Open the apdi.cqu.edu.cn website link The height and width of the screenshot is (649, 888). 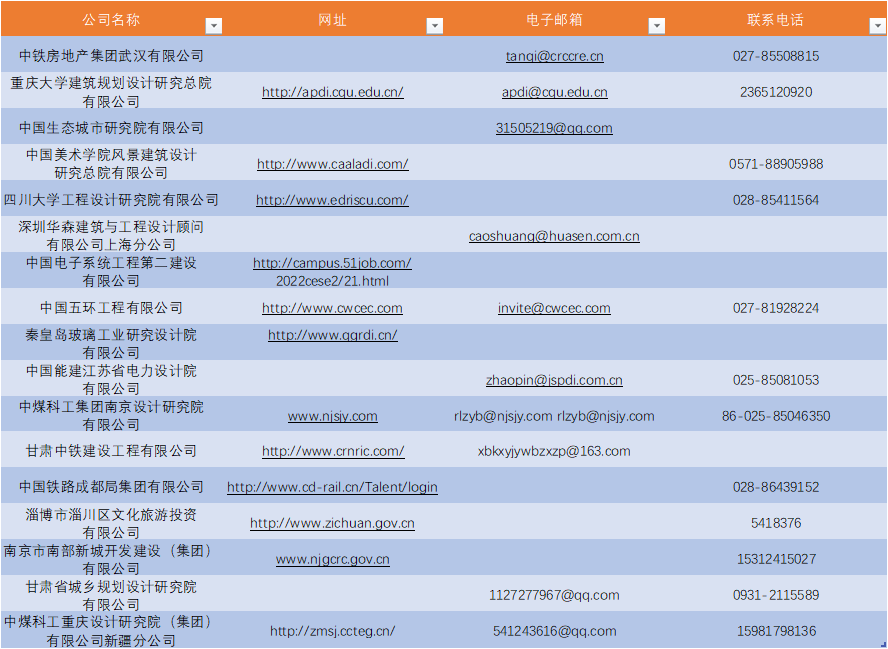(x=332, y=92)
